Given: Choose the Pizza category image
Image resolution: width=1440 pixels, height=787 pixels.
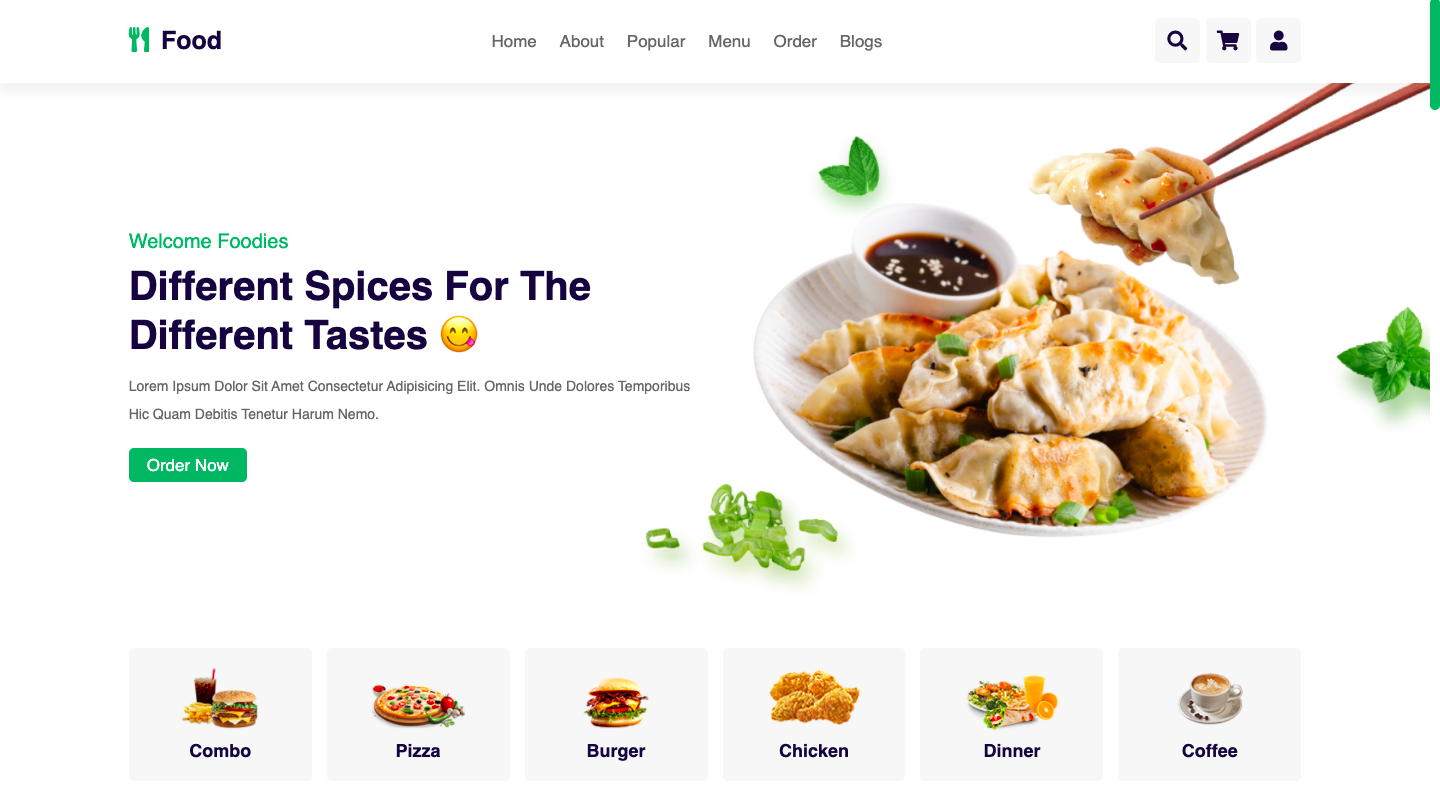Looking at the screenshot, I should point(418,704).
